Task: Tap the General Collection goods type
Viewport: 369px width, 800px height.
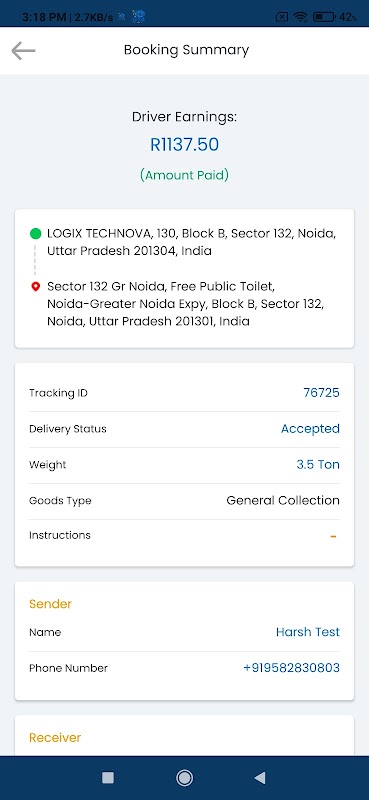Action: [x=283, y=501]
